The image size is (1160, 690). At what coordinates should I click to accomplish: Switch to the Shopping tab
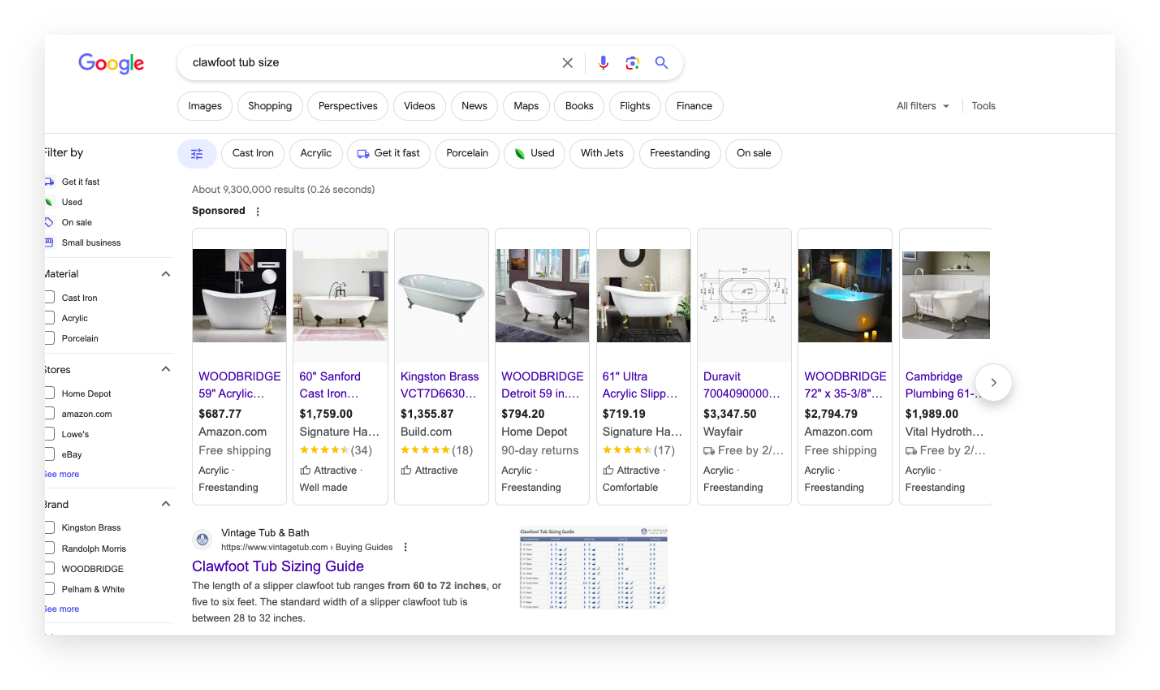(270, 106)
